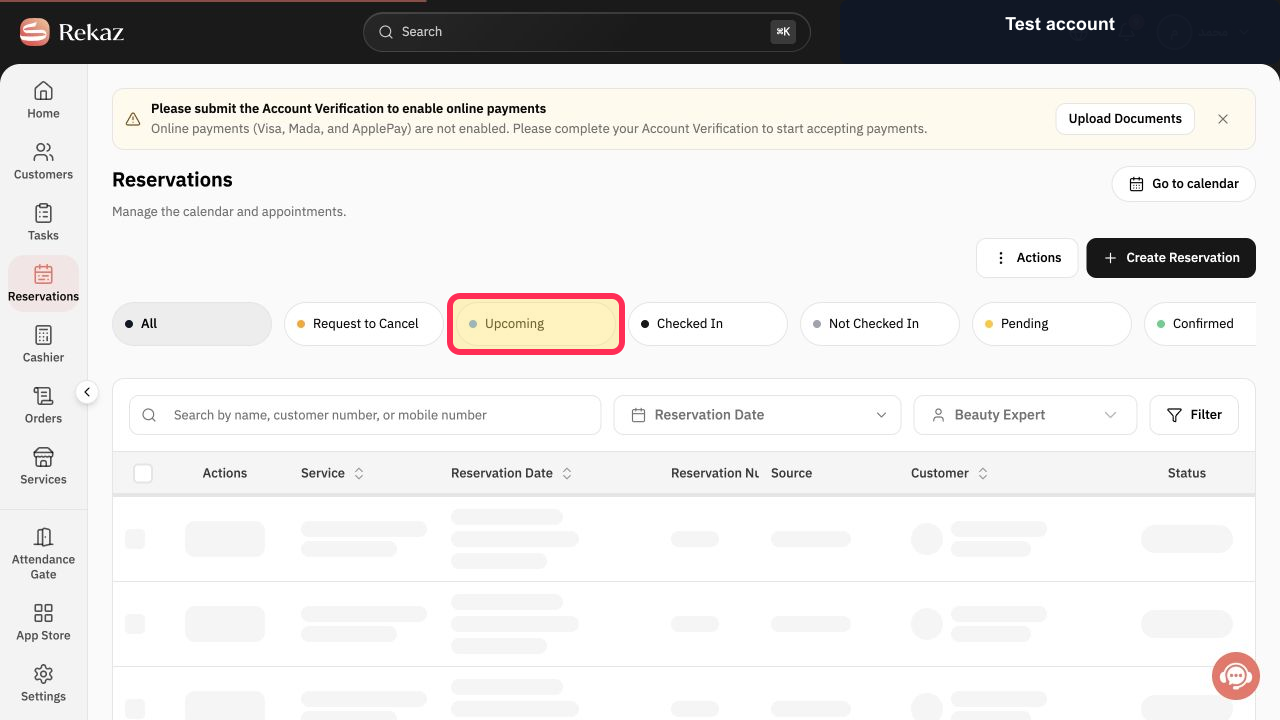1280x720 pixels.
Task: Focus the name or mobile number search field
Action: (x=365, y=415)
